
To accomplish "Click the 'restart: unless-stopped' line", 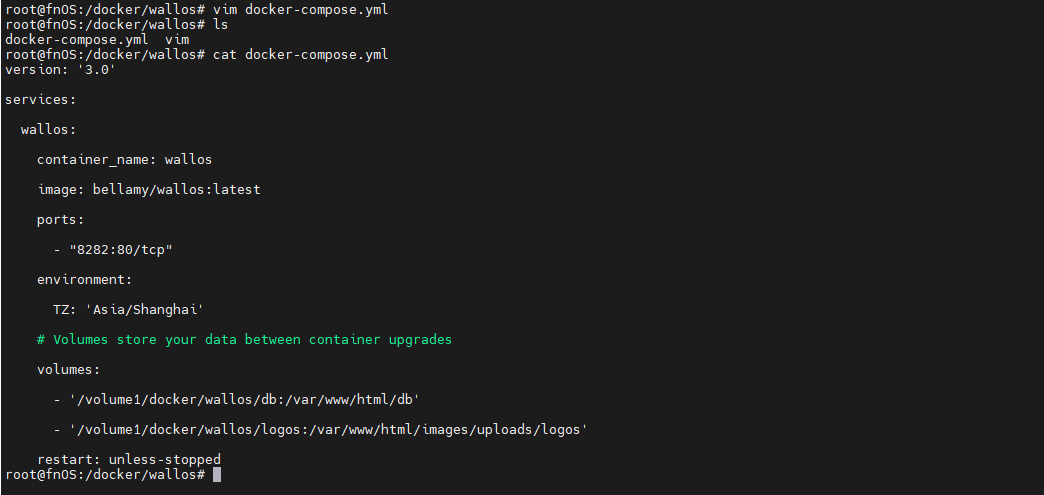I will coord(129,460).
